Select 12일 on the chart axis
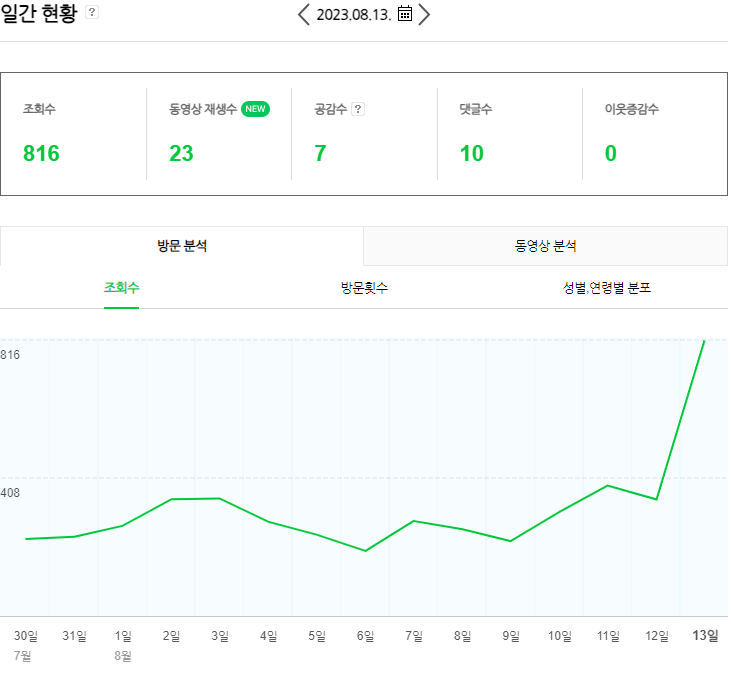This screenshot has width=731, height=677. pos(657,636)
